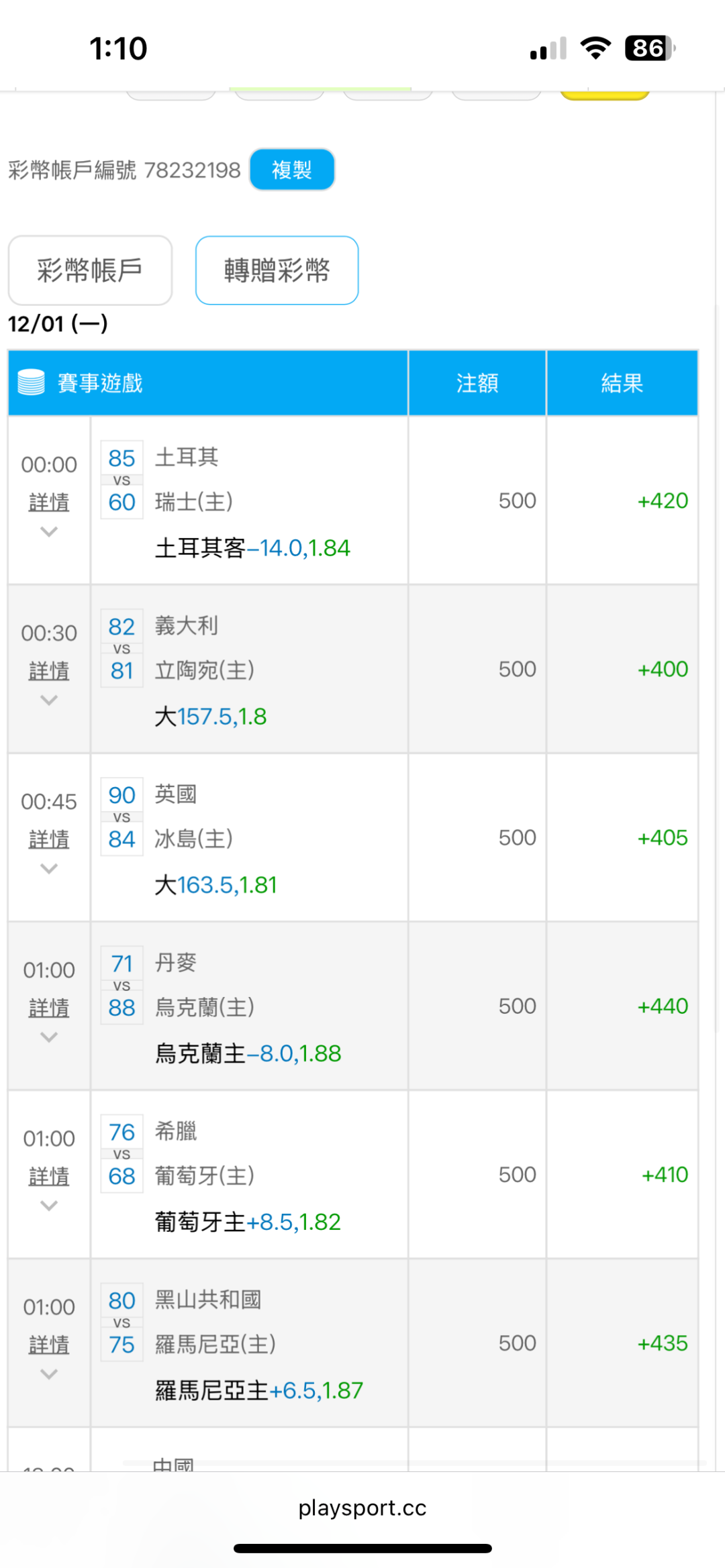Viewport: 725px width, 1568px height.
Task: Tap the playsport.cc address bar
Action: tap(362, 1508)
